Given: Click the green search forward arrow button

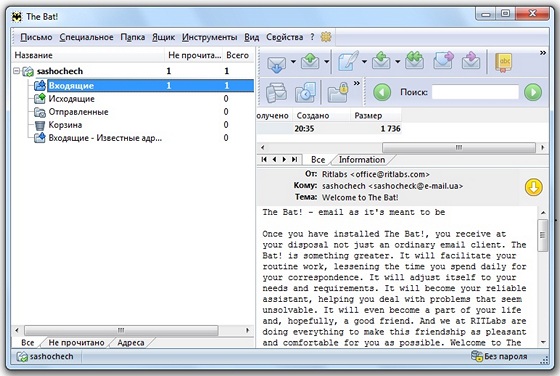Looking at the screenshot, I should (x=533, y=92).
